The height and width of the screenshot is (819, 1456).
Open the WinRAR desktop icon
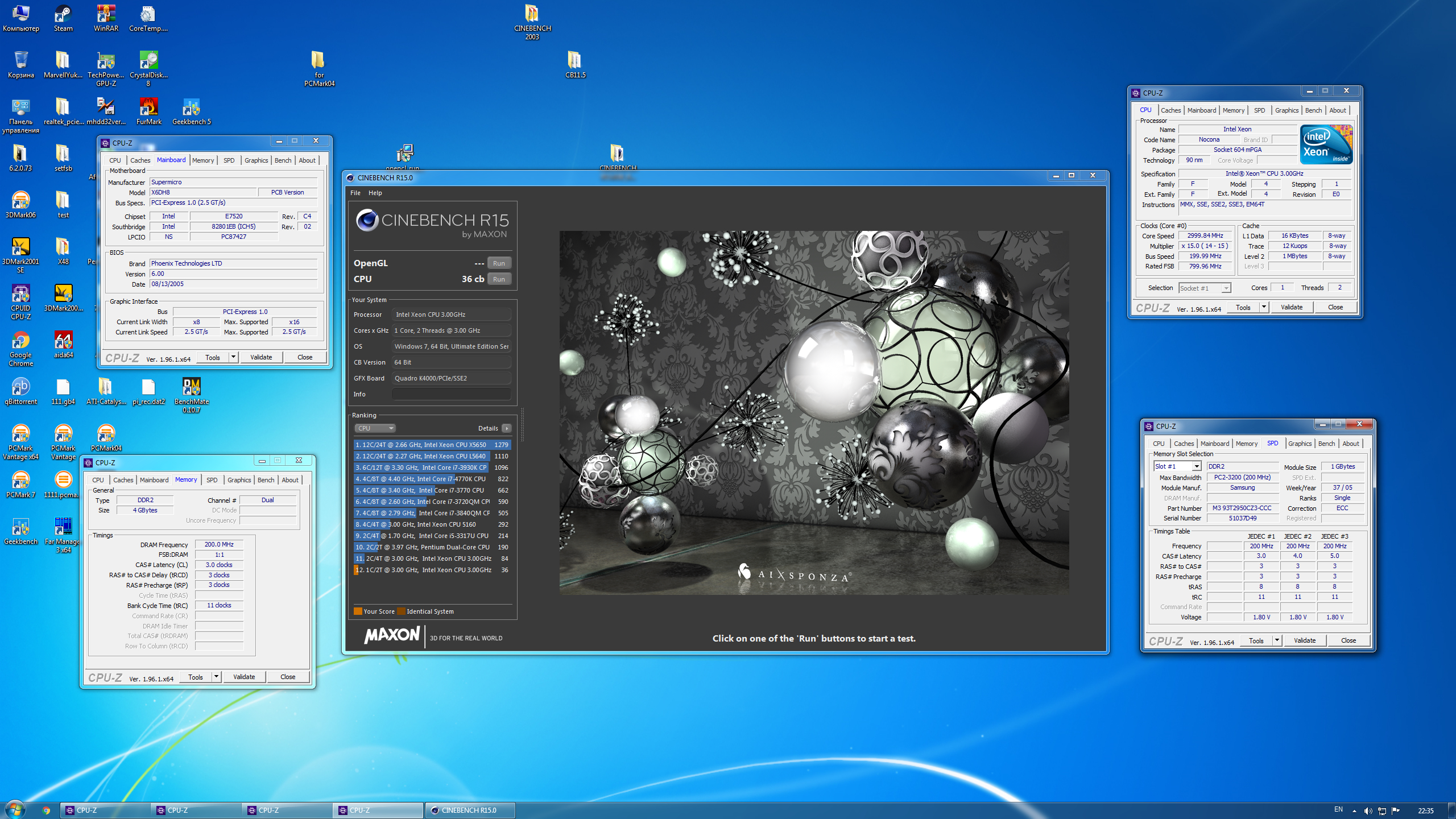coord(106,18)
